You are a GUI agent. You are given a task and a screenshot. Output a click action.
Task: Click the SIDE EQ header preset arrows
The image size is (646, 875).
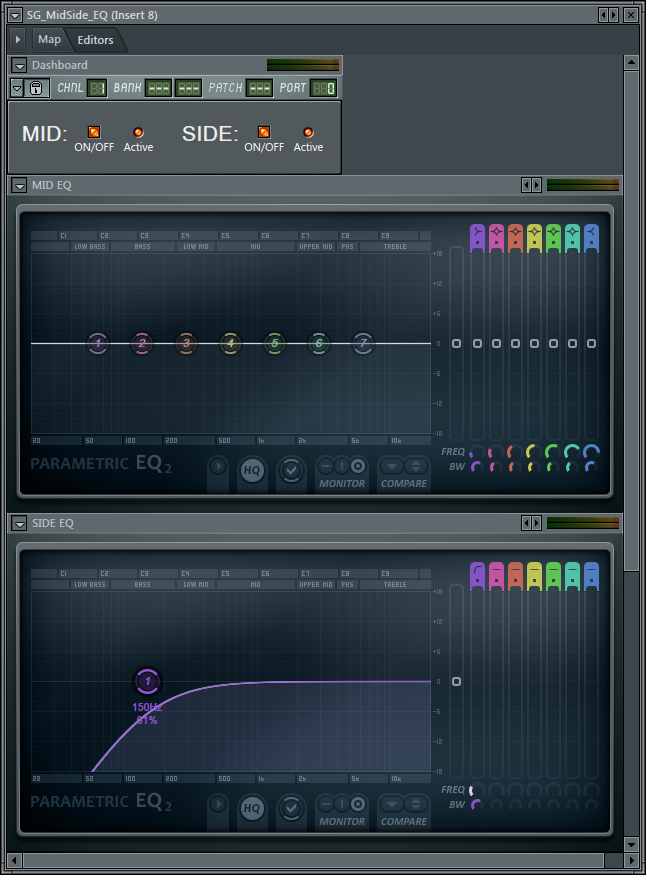coord(531,523)
